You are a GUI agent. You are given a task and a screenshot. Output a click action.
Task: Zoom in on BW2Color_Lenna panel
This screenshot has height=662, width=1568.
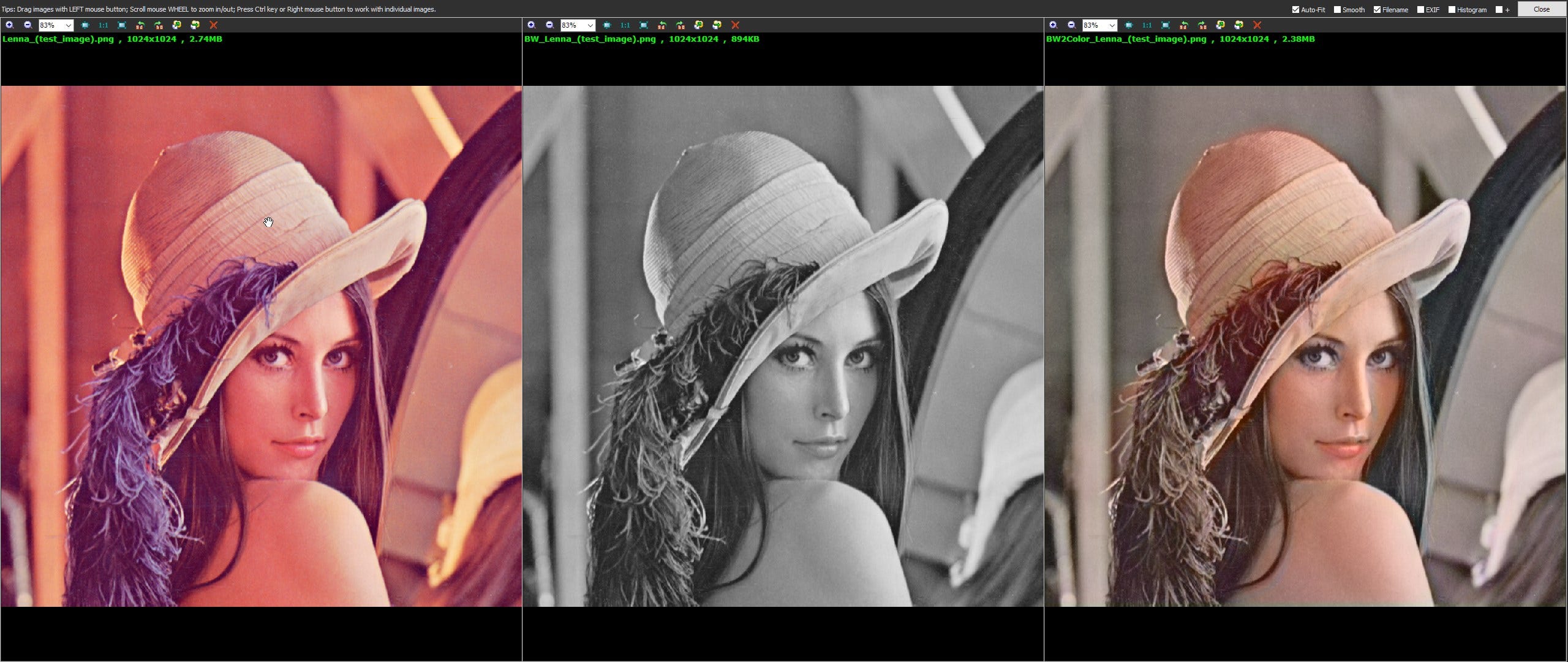coord(1053,25)
